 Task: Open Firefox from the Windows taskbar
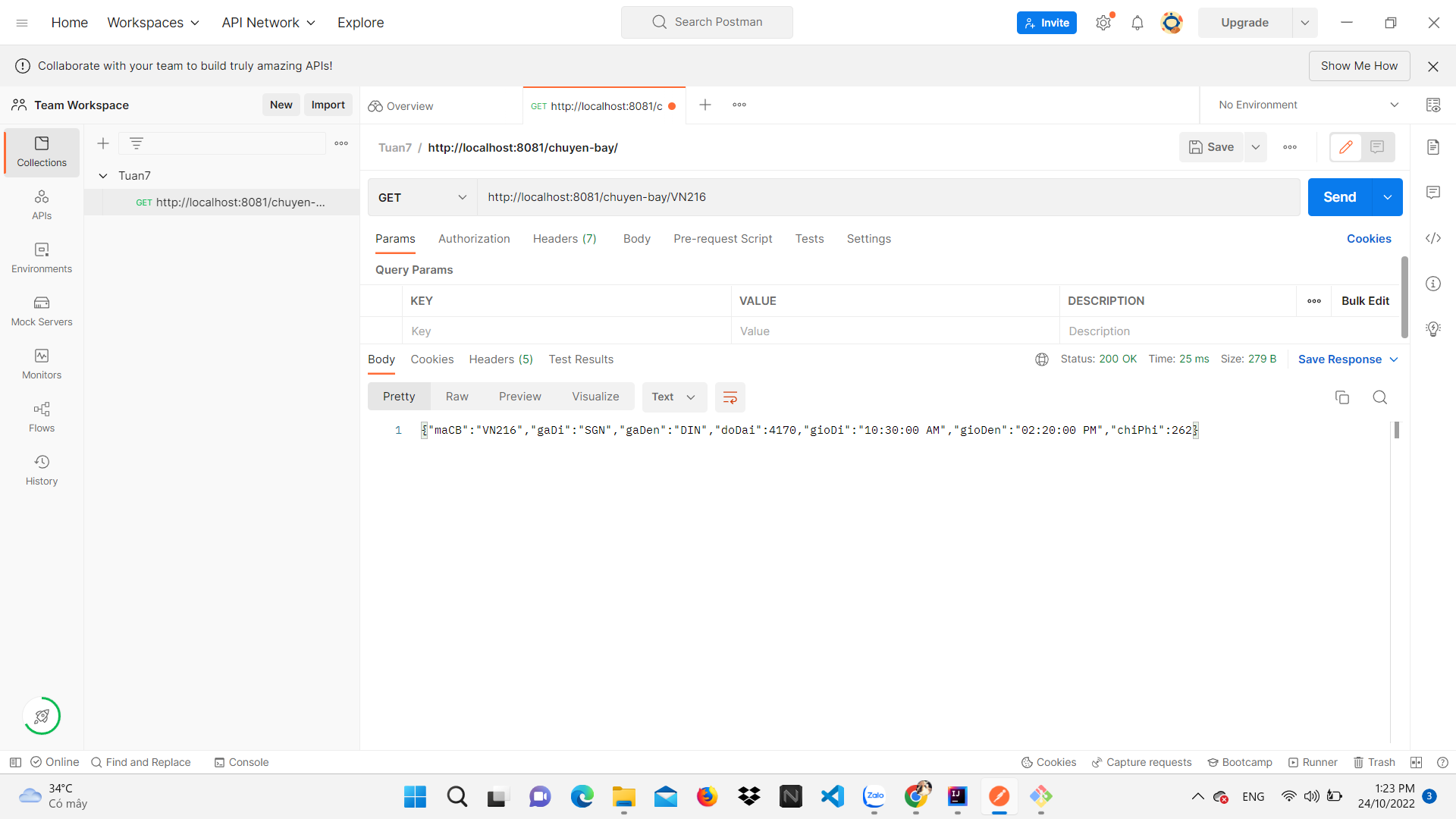click(x=707, y=796)
